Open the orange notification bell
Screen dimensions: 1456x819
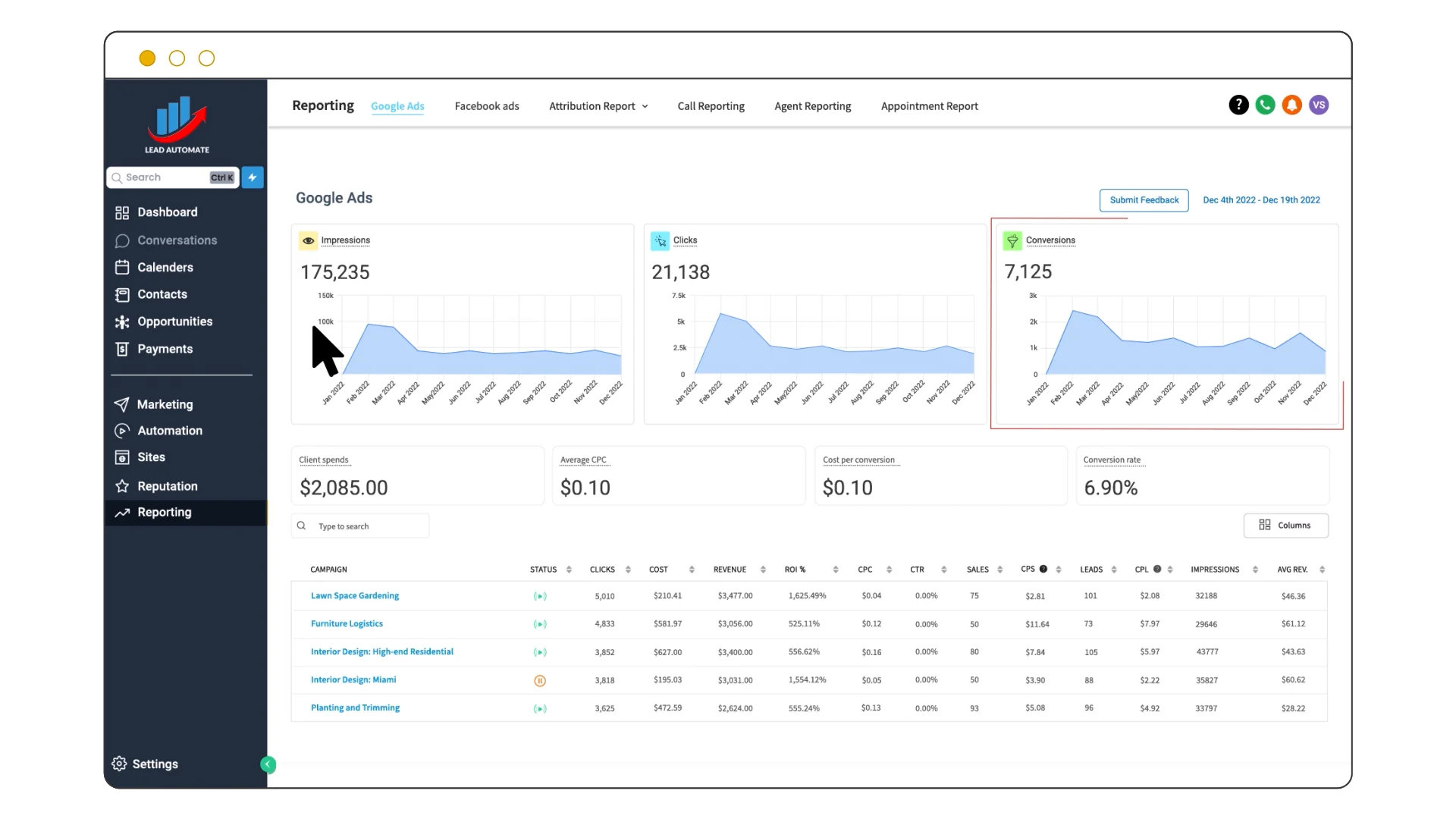[x=1291, y=105]
